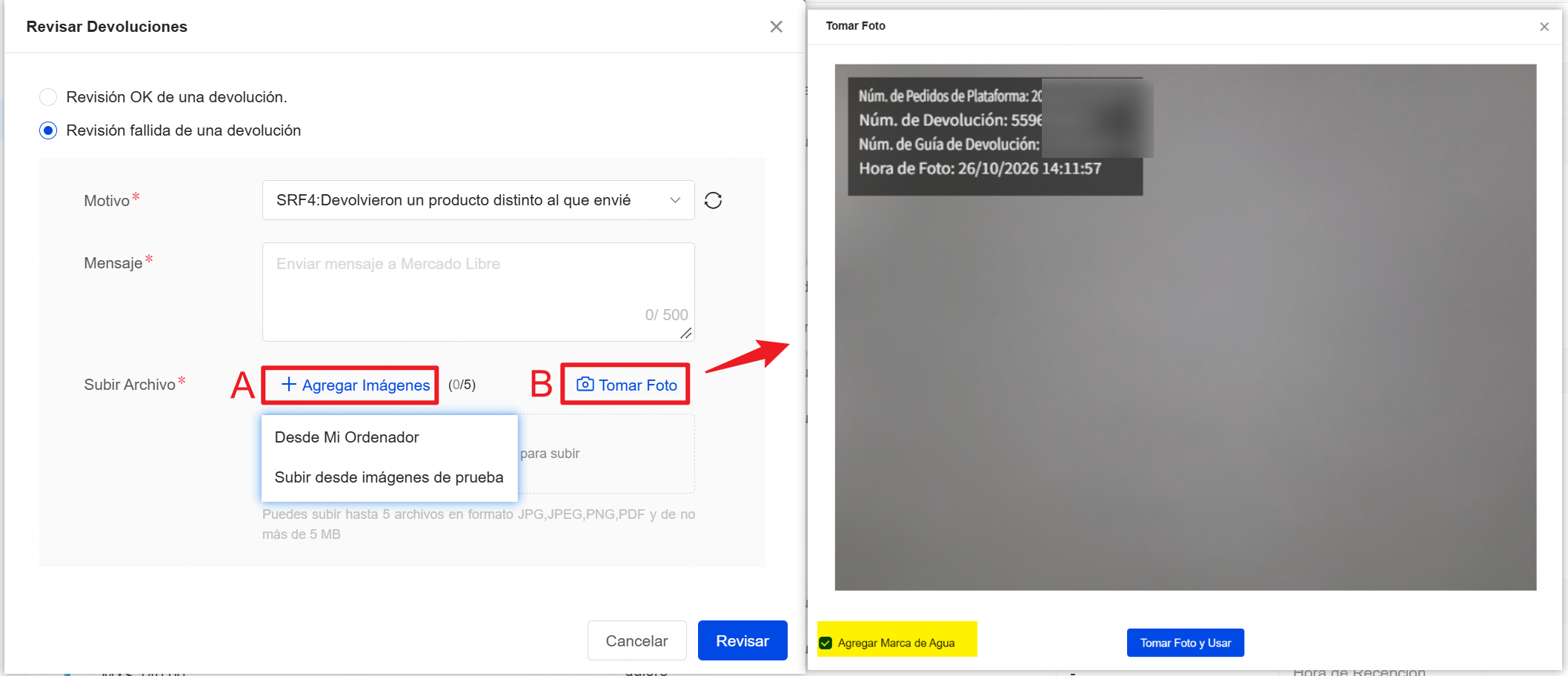The height and width of the screenshot is (676, 1568).
Task: Open the Motivo dropdown list
Action: pyautogui.click(x=478, y=200)
